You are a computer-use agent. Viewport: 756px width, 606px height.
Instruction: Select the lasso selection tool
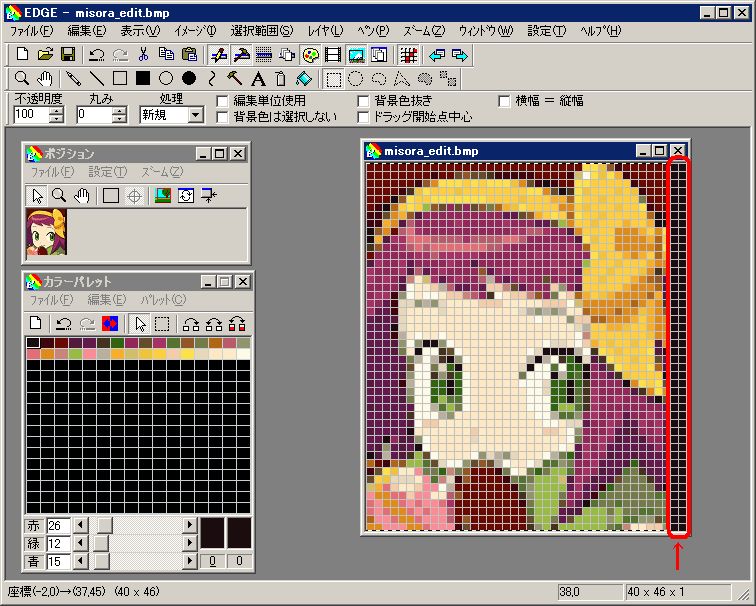point(379,78)
